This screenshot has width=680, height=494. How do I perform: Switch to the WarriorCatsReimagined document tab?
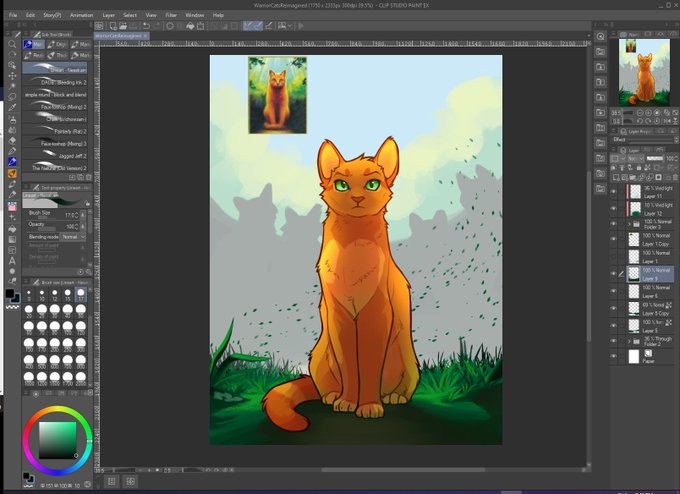121,36
